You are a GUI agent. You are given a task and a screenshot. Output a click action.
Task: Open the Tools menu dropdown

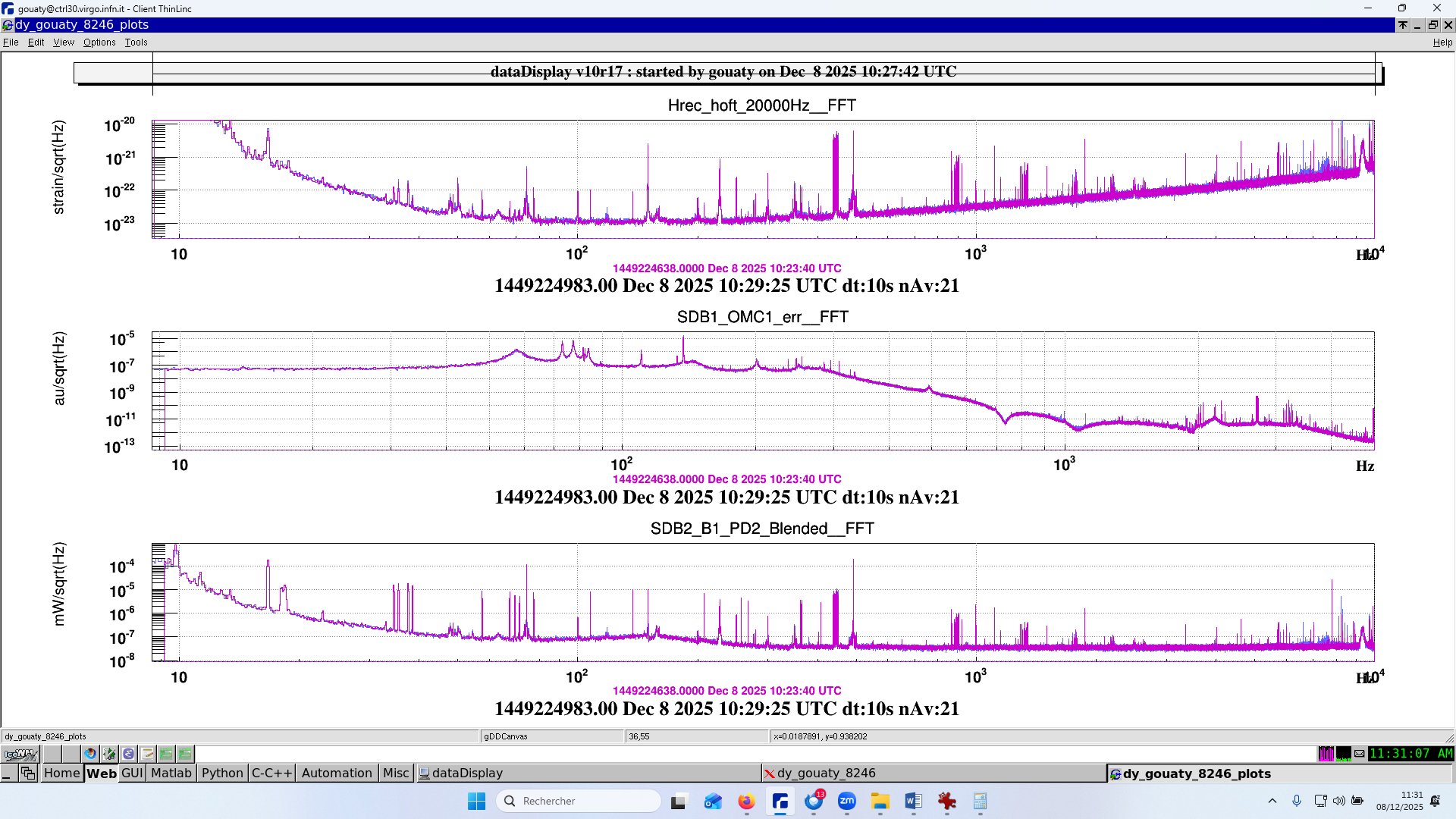pos(136,42)
